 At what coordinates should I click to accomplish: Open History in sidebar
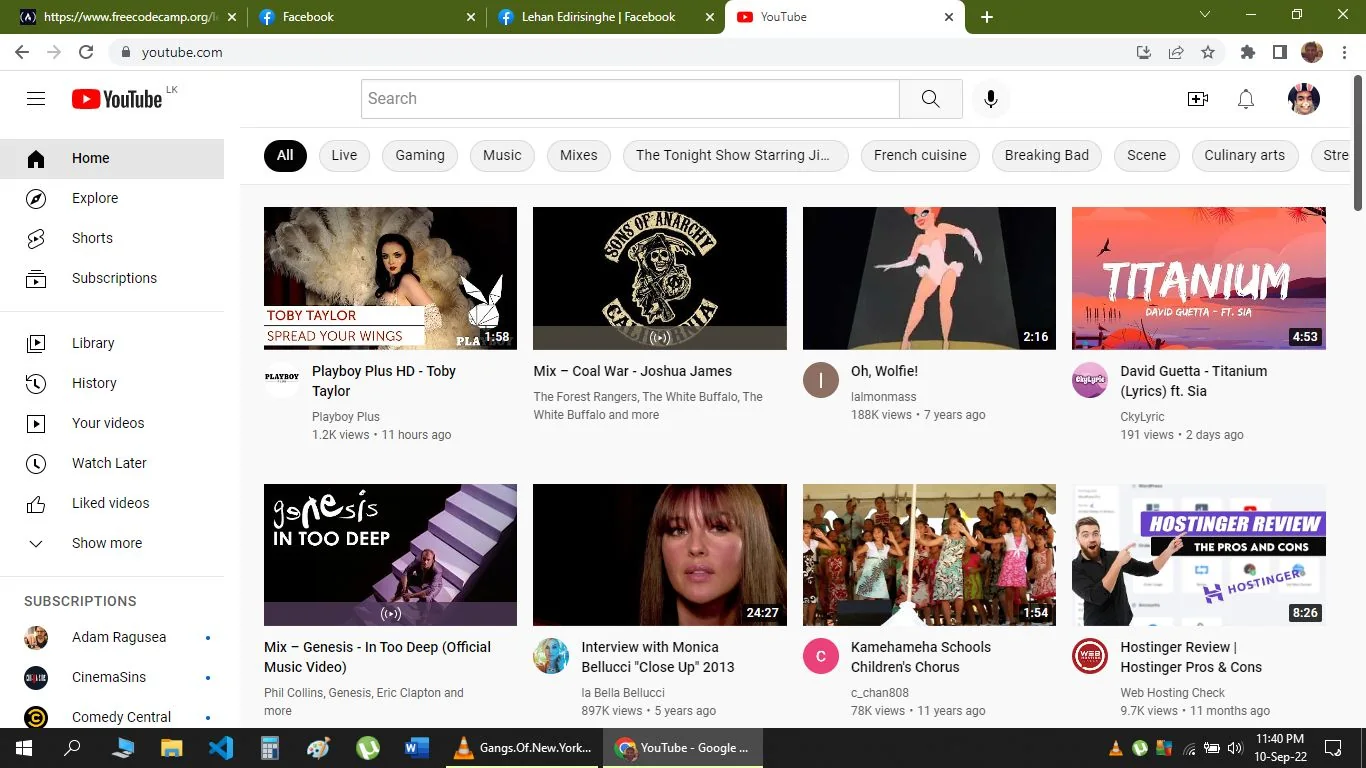tap(112, 383)
